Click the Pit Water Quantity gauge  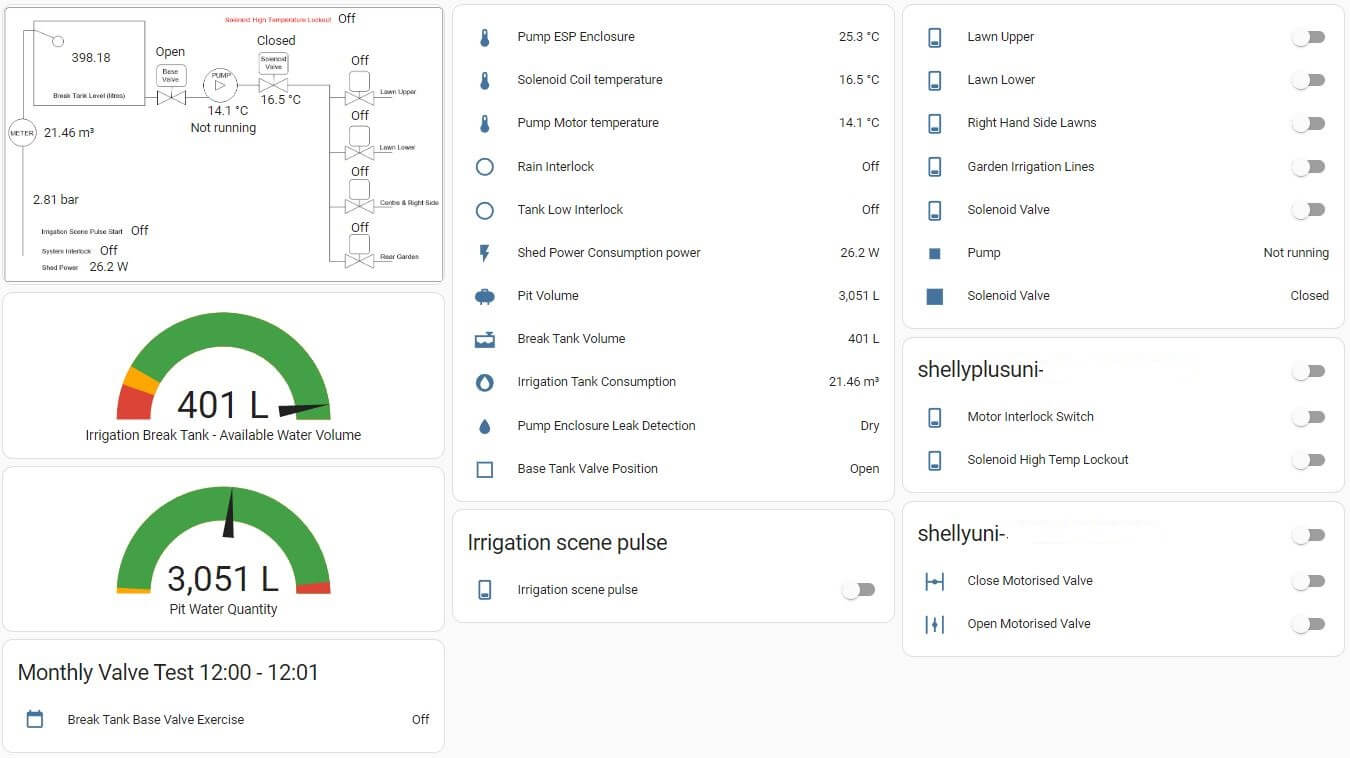click(x=223, y=552)
